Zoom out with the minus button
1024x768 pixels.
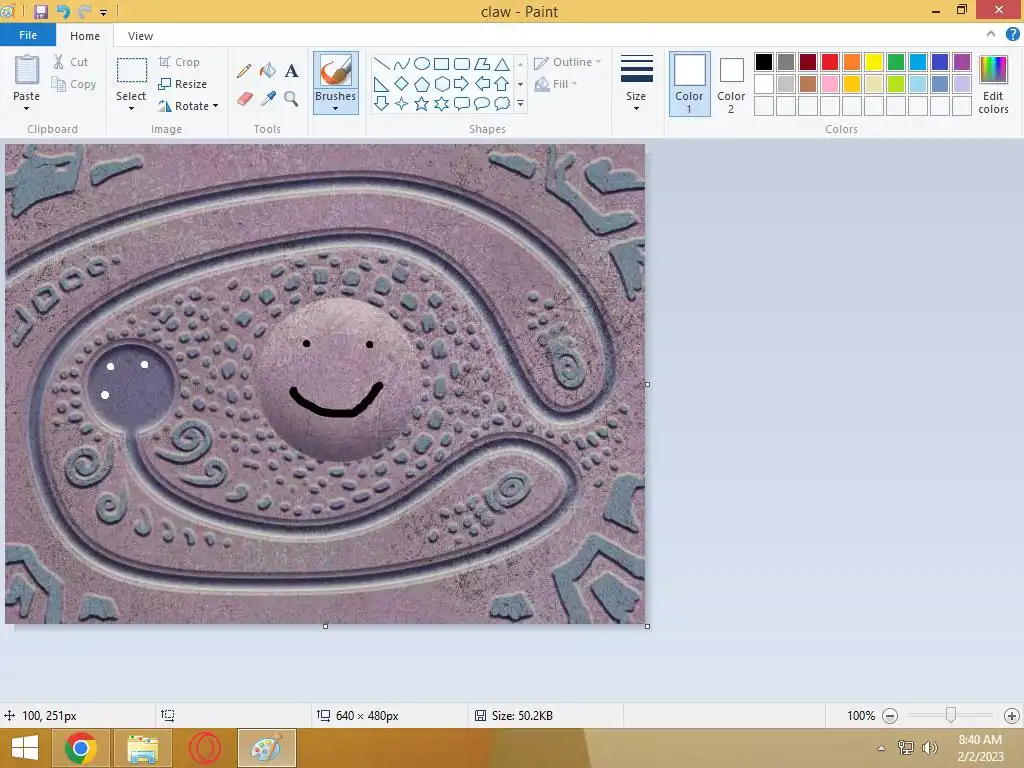889,716
